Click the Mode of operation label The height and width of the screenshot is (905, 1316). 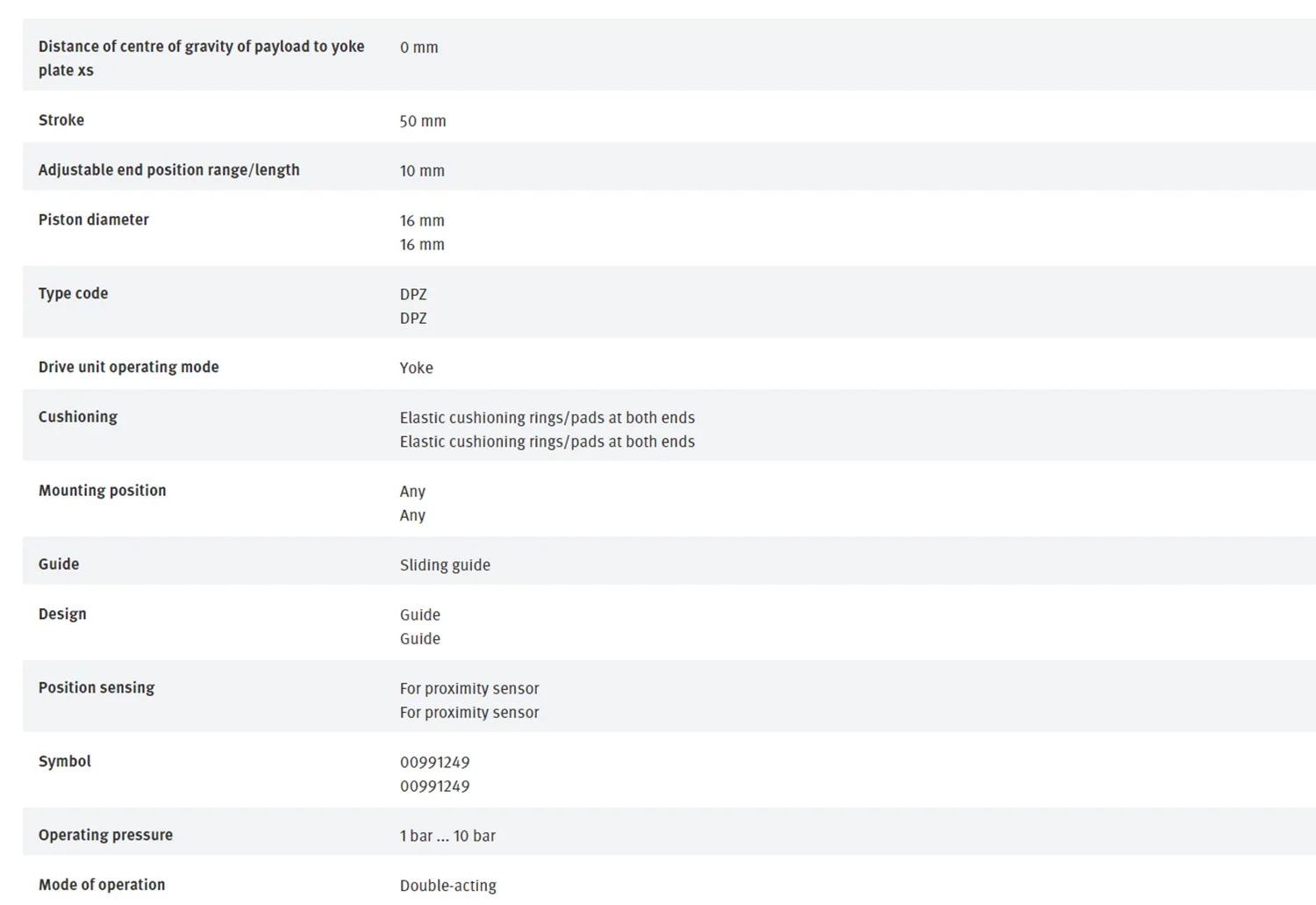[102, 885]
